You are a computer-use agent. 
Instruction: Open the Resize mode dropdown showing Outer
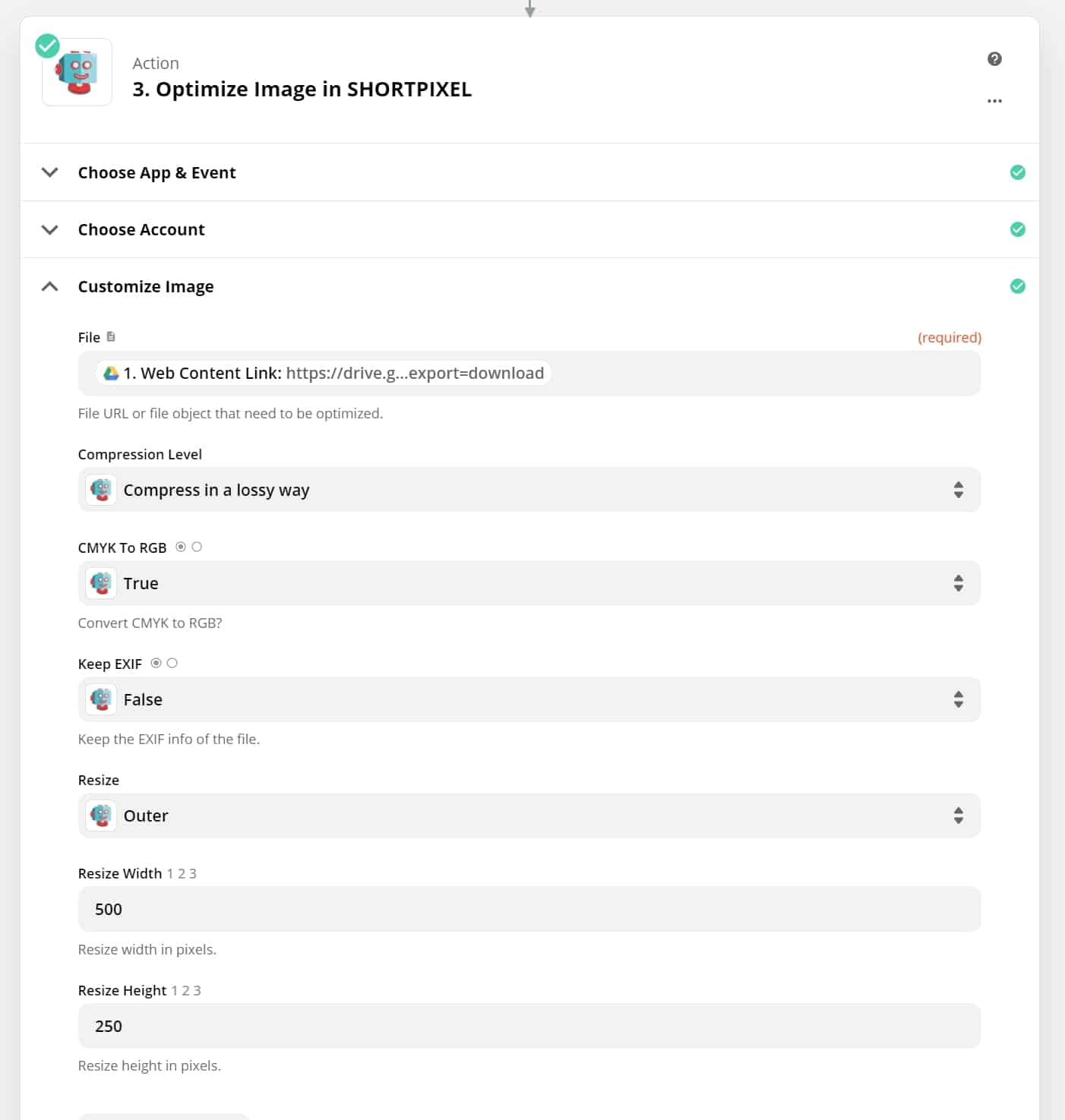[529, 816]
